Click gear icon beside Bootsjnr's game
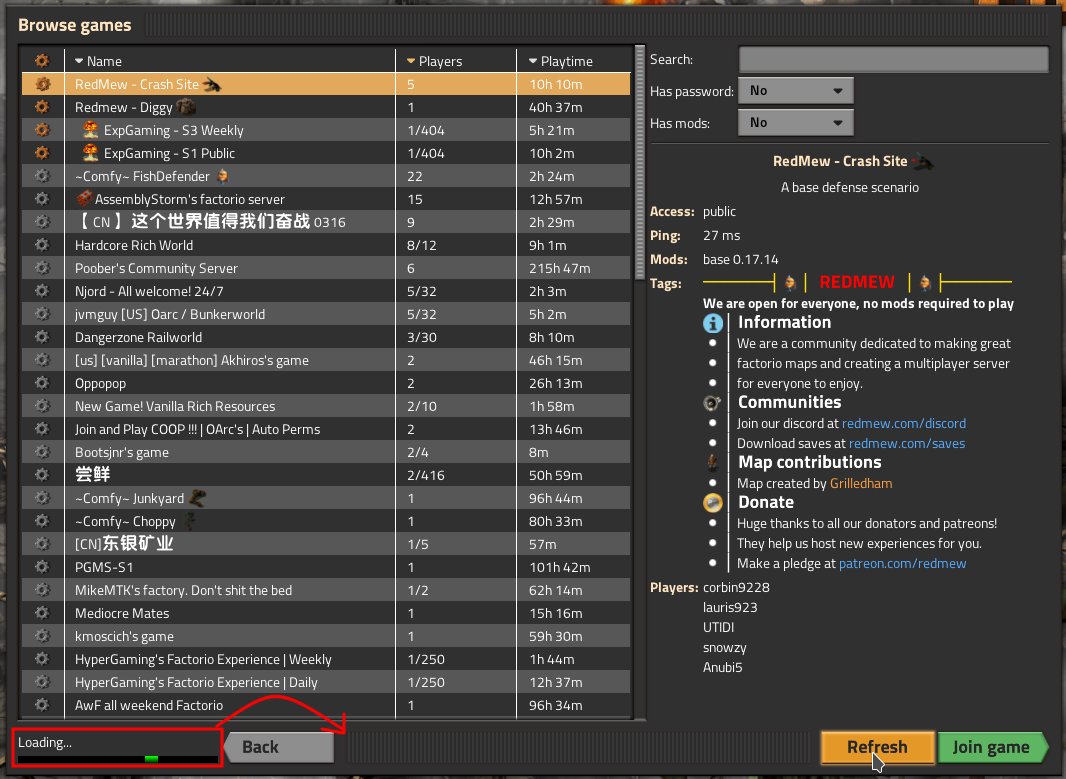 [x=42, y=452]
